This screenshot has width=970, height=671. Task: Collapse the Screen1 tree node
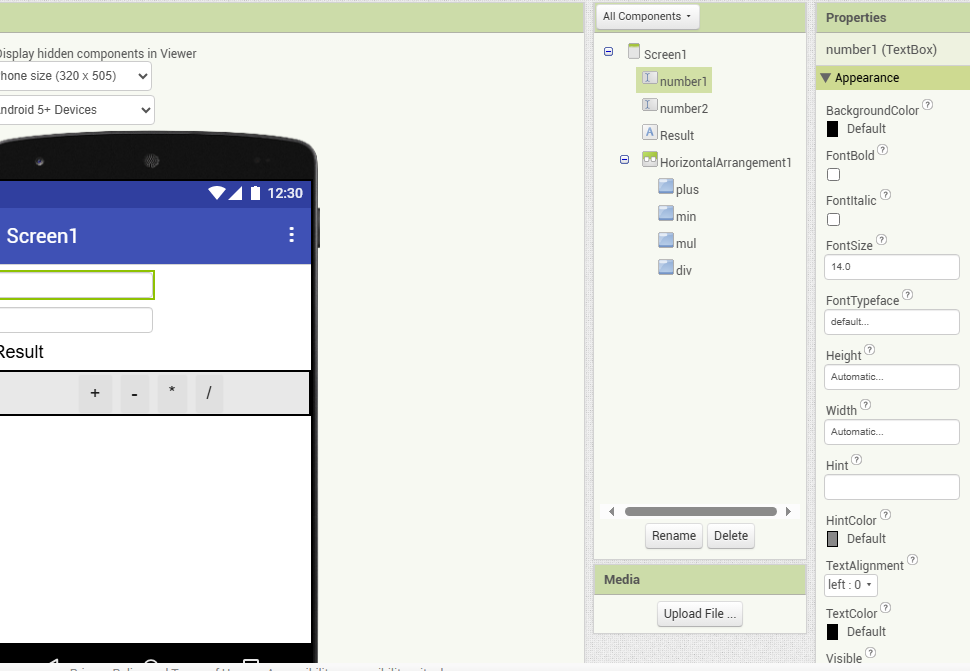(x=609, y=52)
